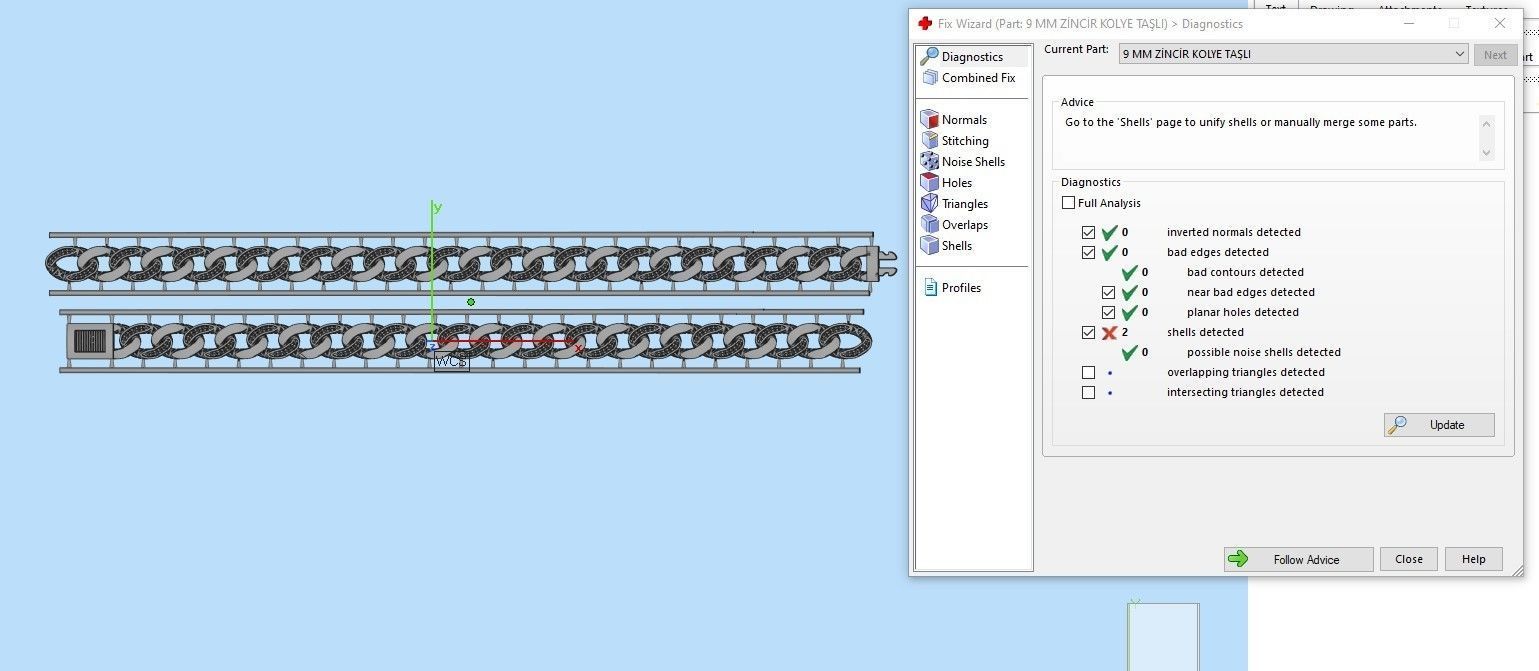The height and width of the screenshot is (671, 1539).
Task: Click the green arrow on Follow Advice
Action: click(1238, 559)
